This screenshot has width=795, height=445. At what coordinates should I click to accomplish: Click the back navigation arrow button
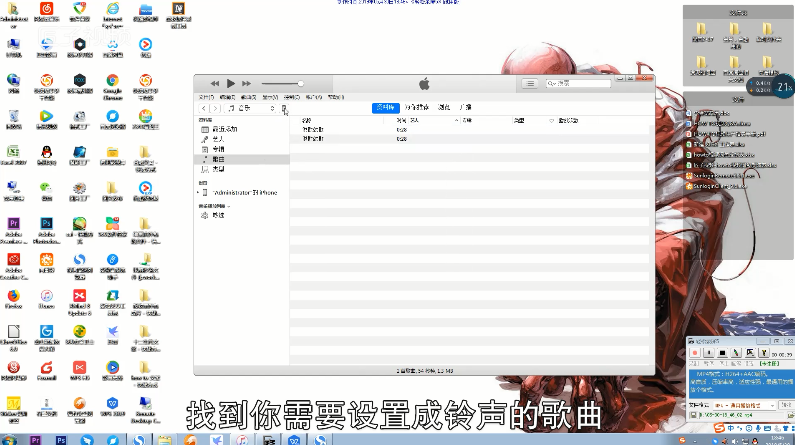pyautogui.click(x=204, y=108)
